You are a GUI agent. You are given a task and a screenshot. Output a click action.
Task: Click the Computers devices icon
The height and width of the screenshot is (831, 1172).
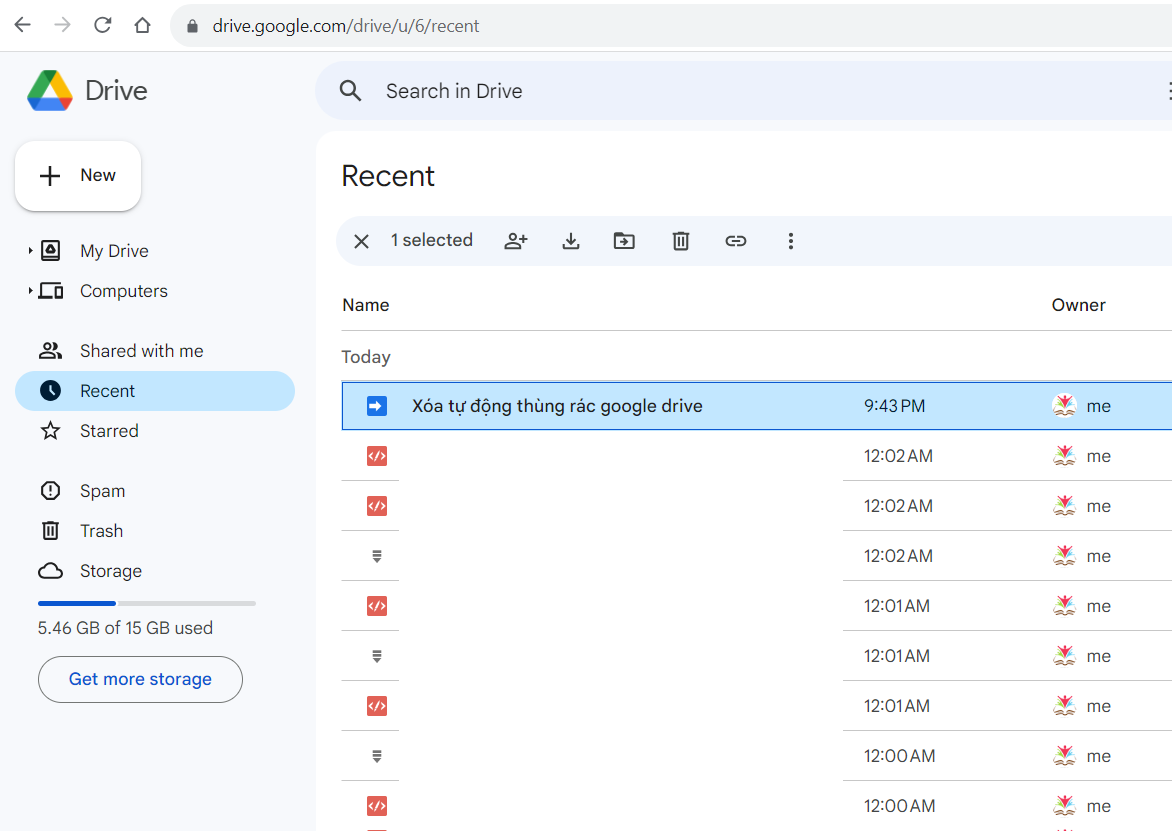pyautogui.click(x=50, y=290)
